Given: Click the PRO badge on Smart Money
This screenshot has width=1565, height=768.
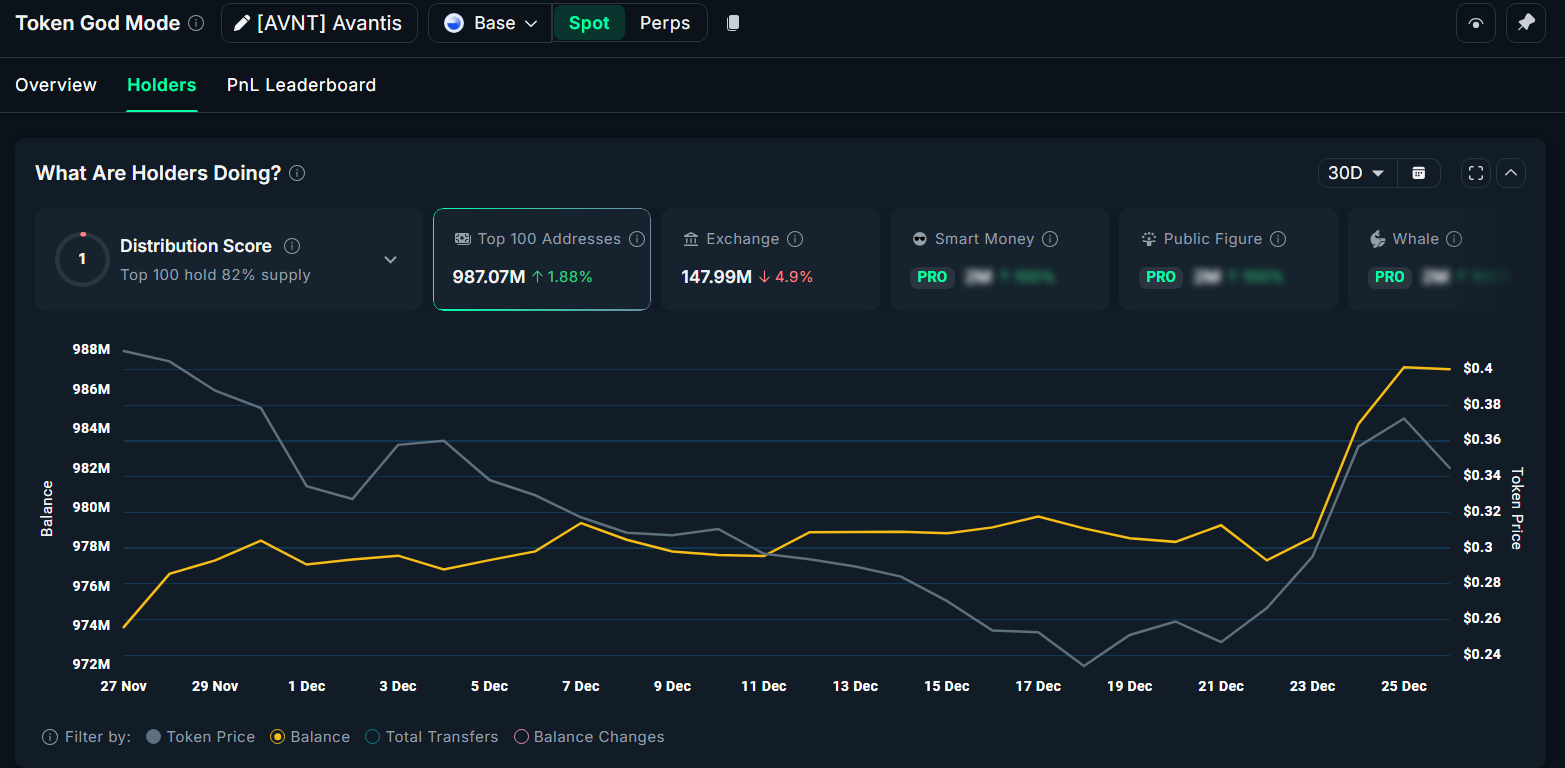Looking at the screenshot, I should click(932, 277).
